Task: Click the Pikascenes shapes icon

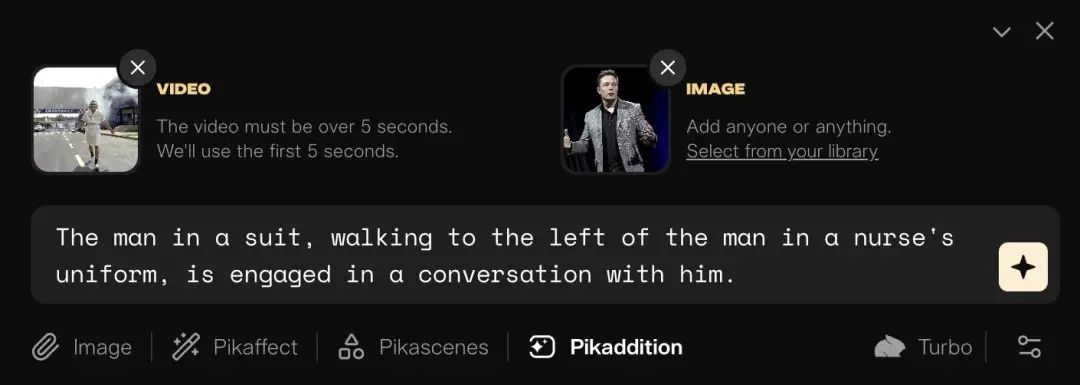Action: (351, 346)
